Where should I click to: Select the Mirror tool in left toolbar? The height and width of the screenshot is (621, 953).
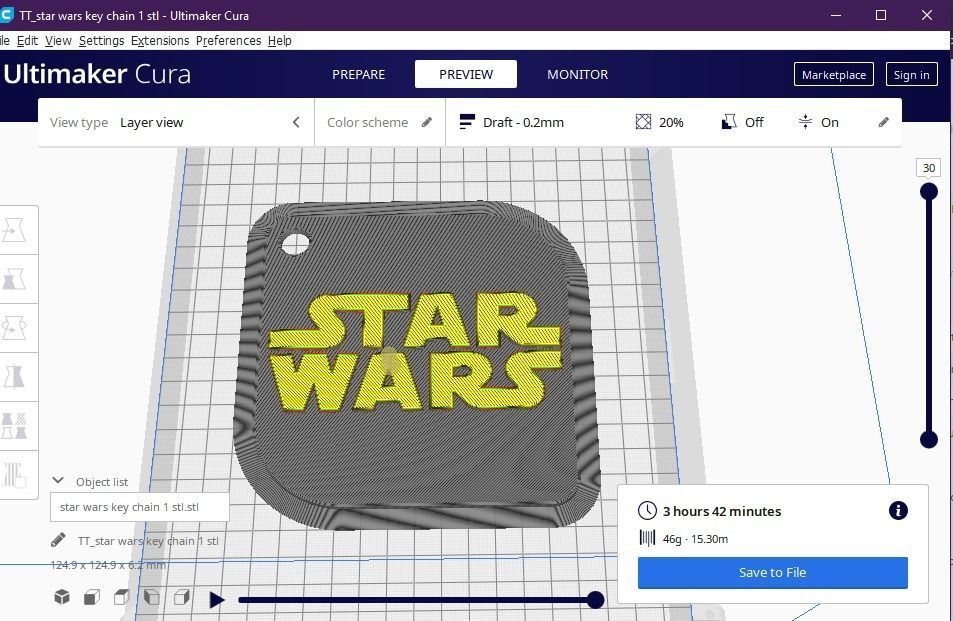13,377
